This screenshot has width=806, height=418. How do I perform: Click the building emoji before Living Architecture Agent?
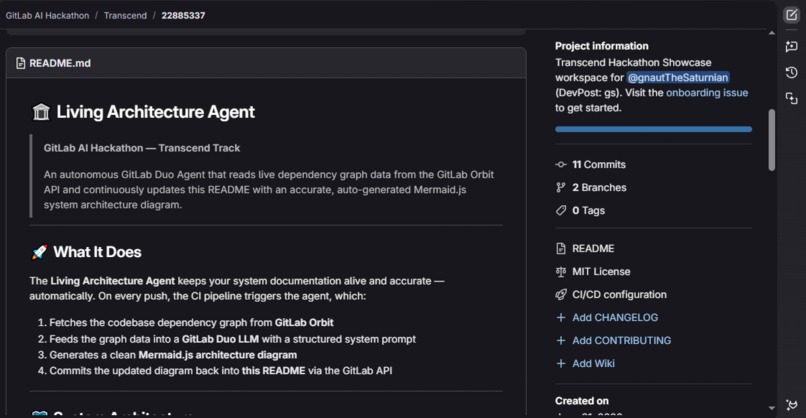click(x=41, y=112)
